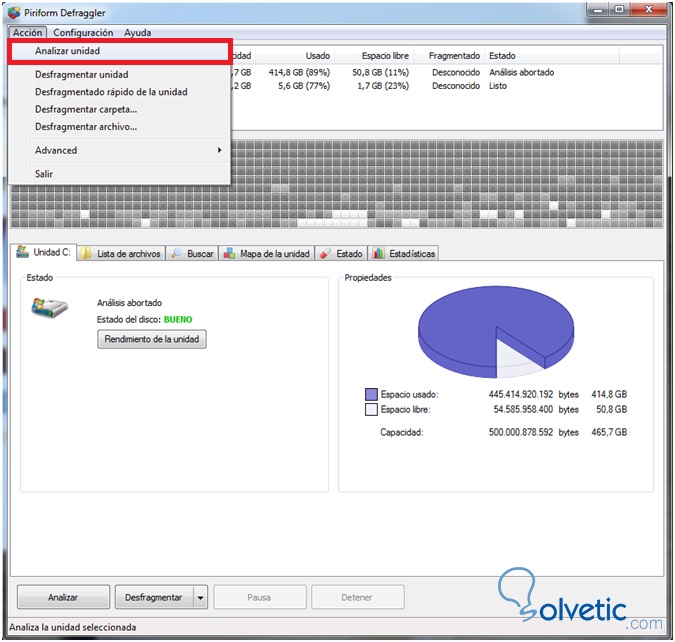The width and height of the screenshot is (675, 642).
Task: Click the Espacio libre color swatch
Action: (x=371, y=409)
